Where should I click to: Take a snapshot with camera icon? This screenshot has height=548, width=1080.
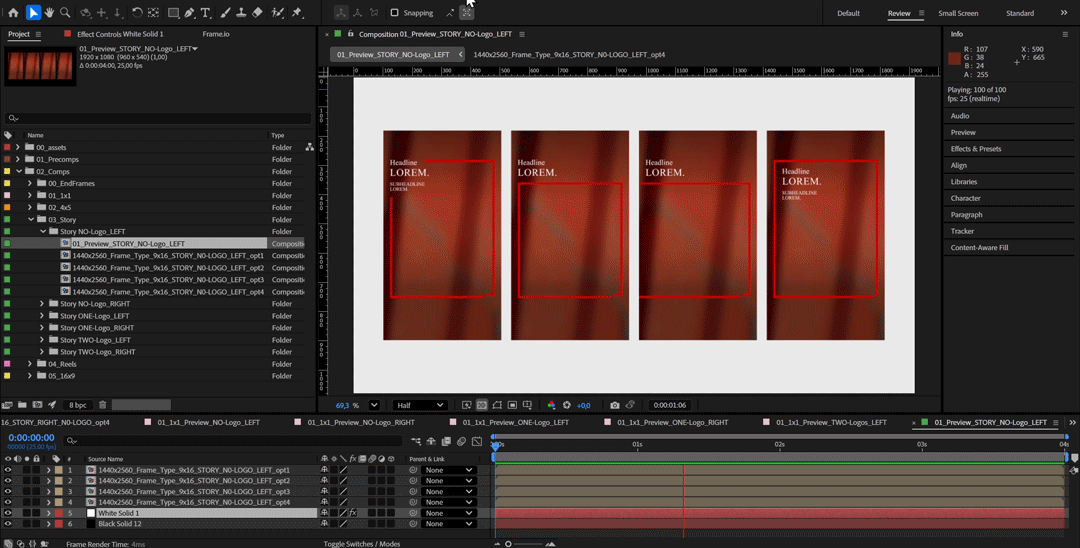click(614, 405)
